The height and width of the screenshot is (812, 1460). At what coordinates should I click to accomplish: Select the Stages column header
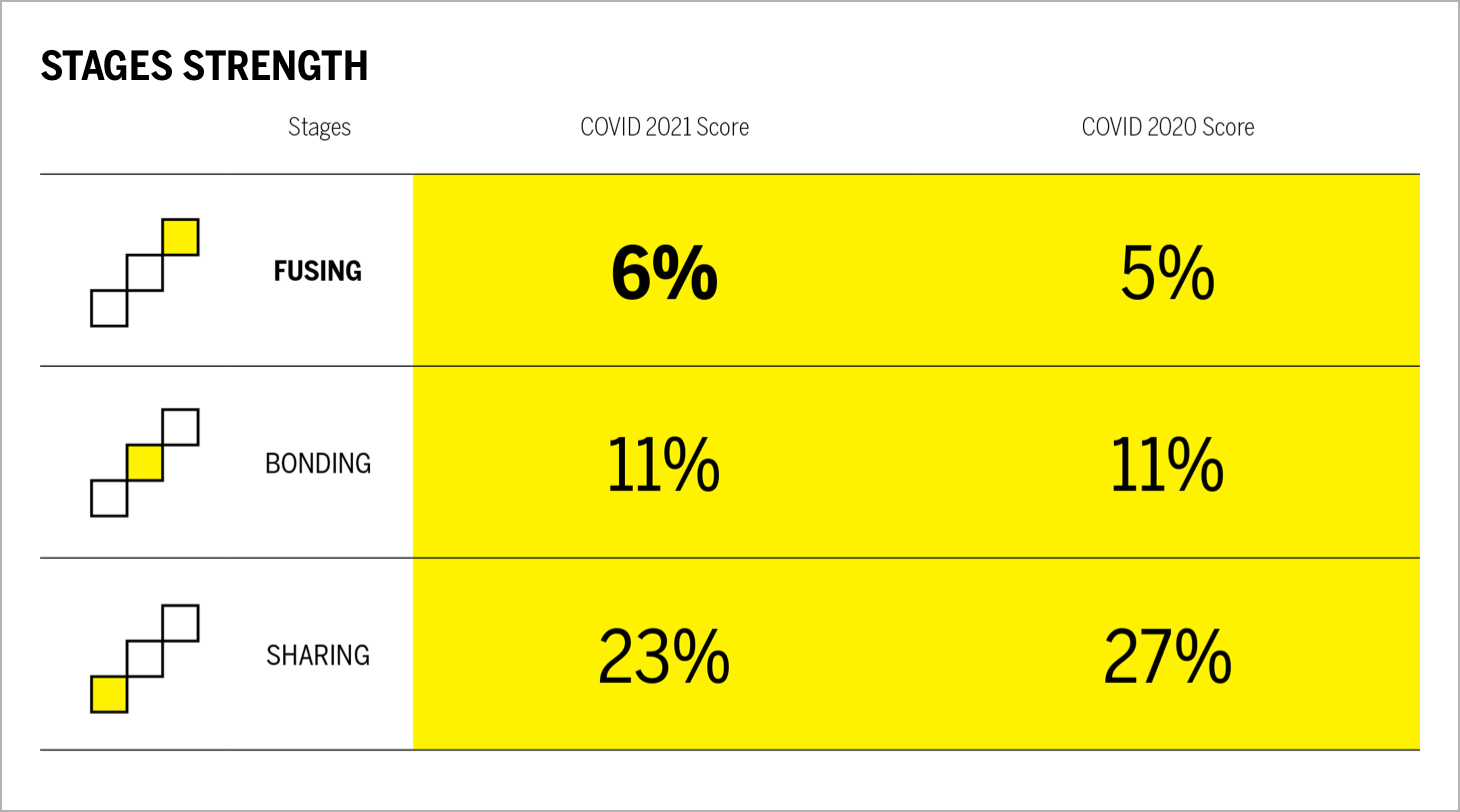[319, 127]
